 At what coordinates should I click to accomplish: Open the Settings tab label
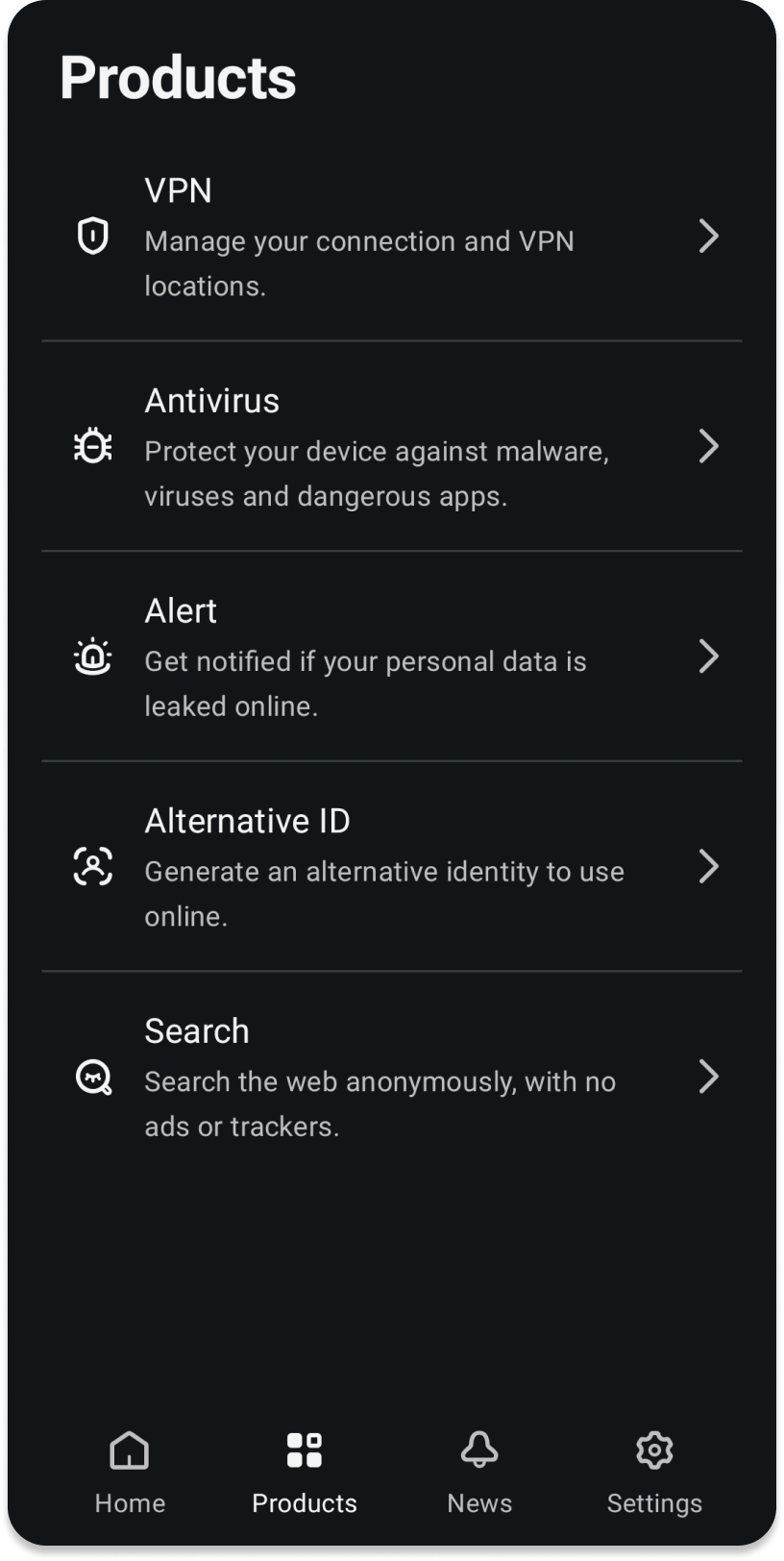click(x=654, y=1503)
